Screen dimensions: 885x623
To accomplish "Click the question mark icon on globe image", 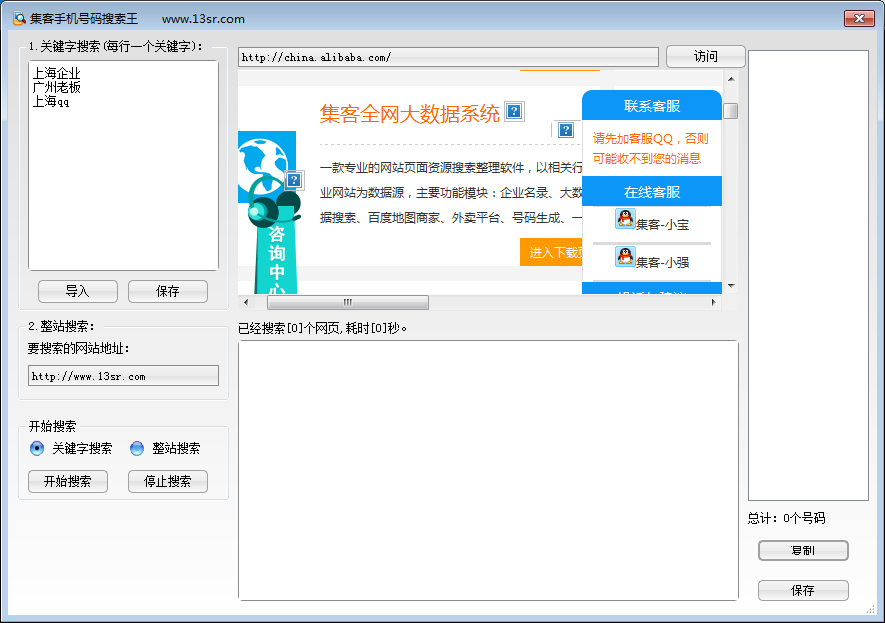I will pyautogui.click(x=293, y=180).
